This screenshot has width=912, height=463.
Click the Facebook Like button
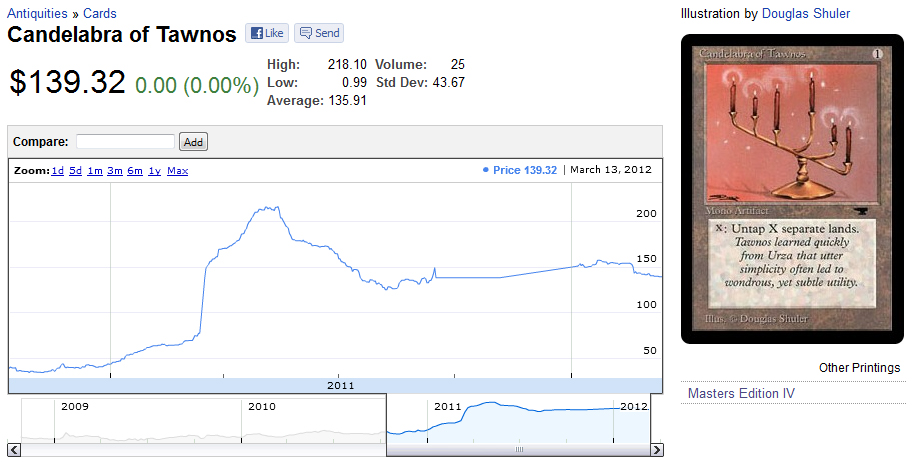point(266,33)
